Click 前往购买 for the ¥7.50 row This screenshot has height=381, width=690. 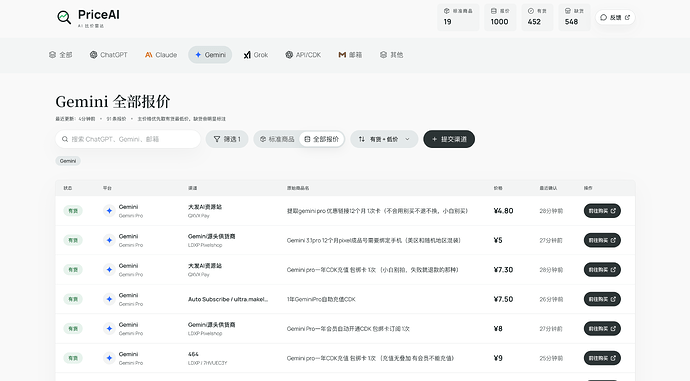602,299
